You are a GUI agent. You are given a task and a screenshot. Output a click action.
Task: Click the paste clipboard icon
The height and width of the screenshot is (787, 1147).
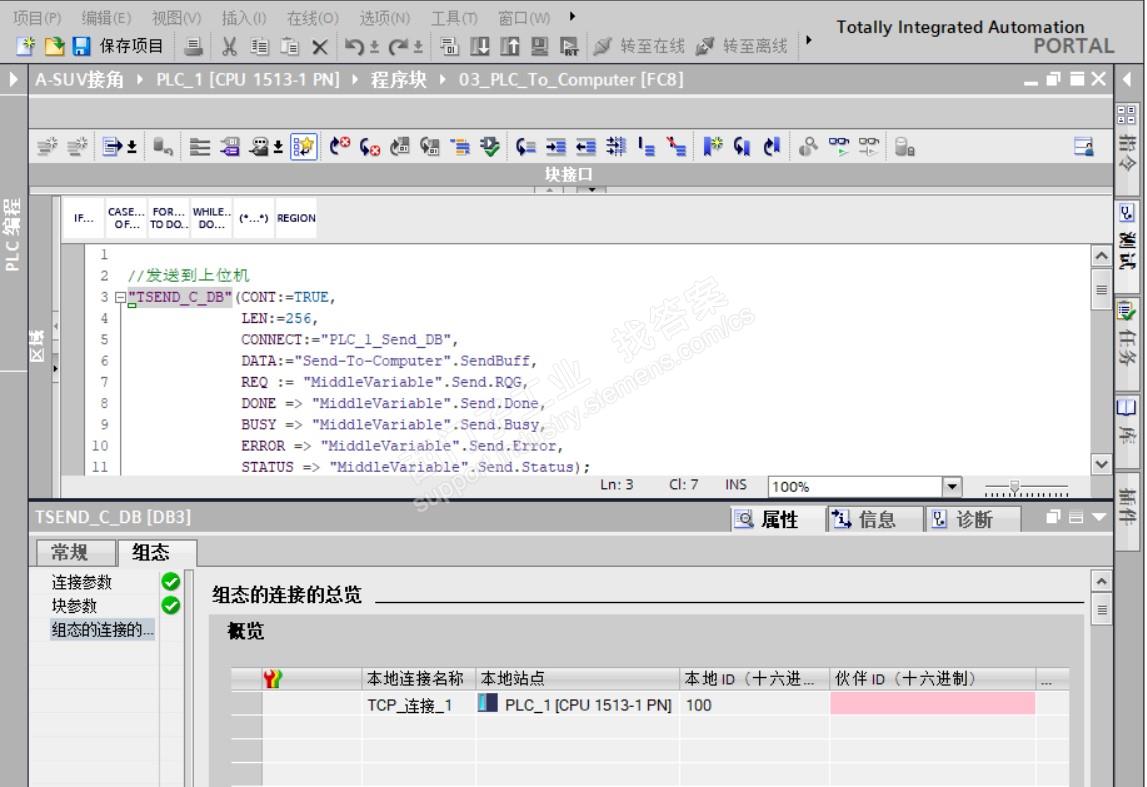coord(290,47)
